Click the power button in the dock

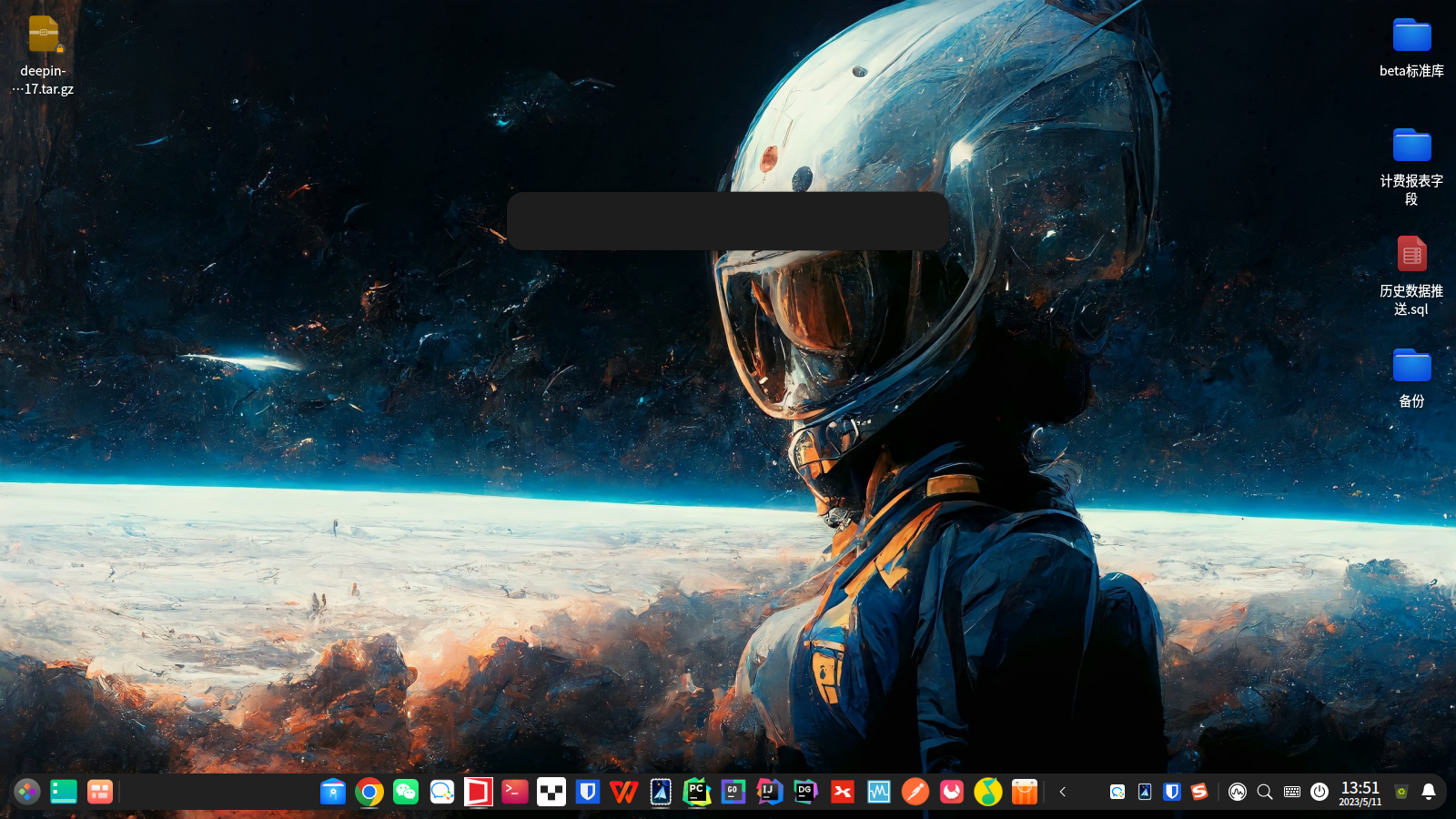(1319, 792)
